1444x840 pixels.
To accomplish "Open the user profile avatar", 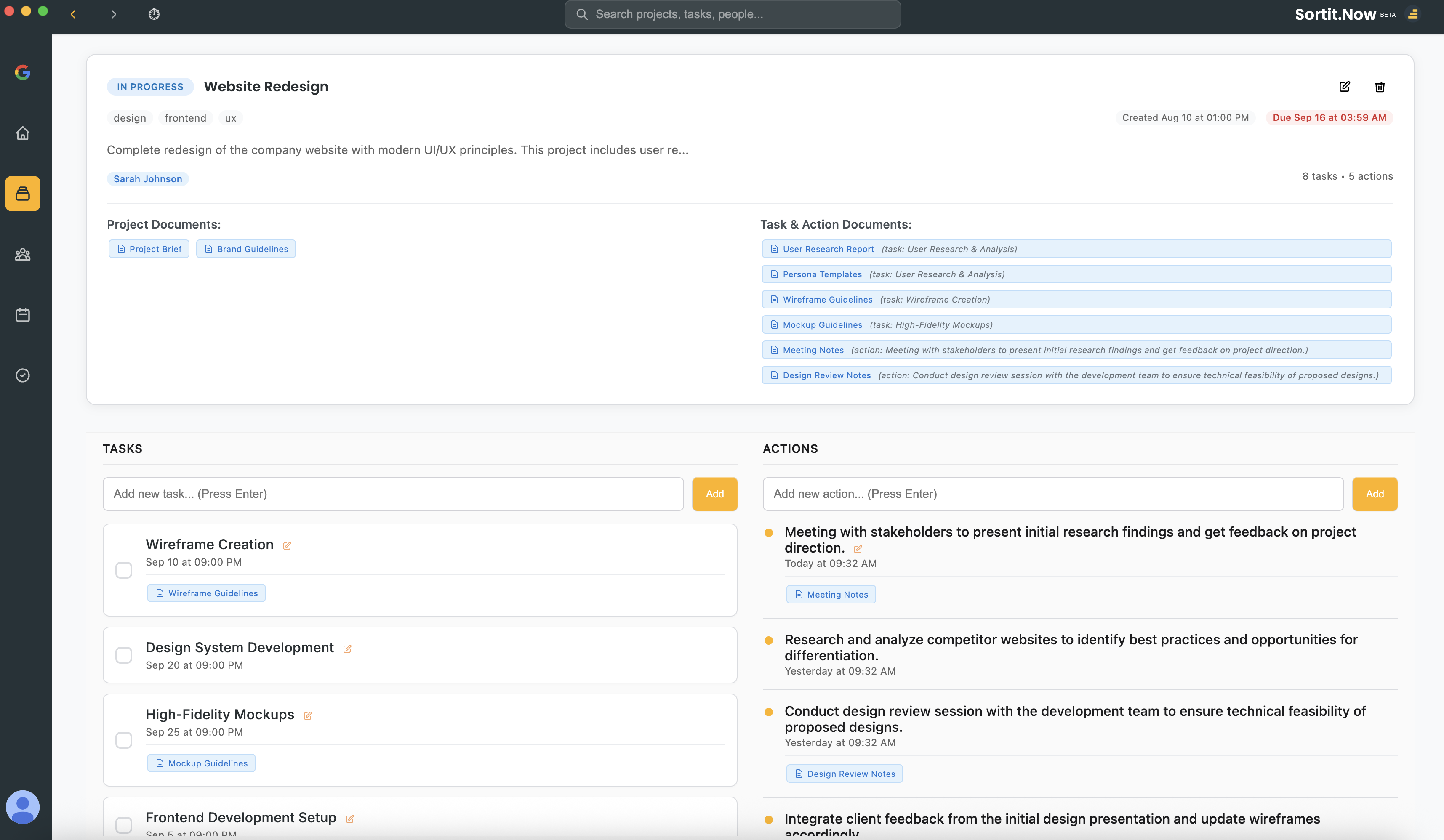I will click(22, 807).
